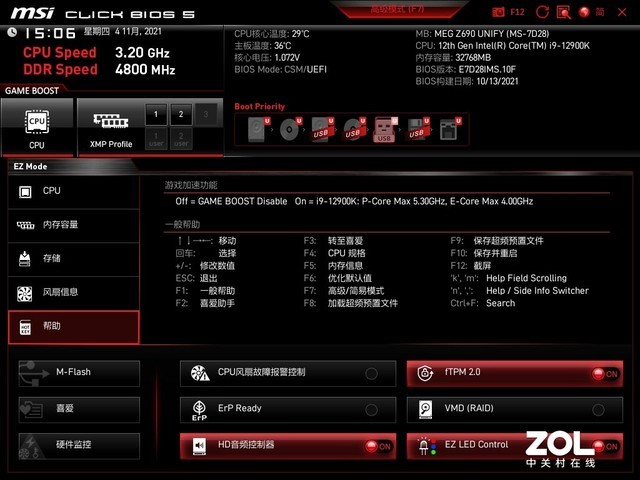Screen dimensions: 640x480
Task: Click the MB: MEG Z690 UNIFY text
Action: pos(482,34)
